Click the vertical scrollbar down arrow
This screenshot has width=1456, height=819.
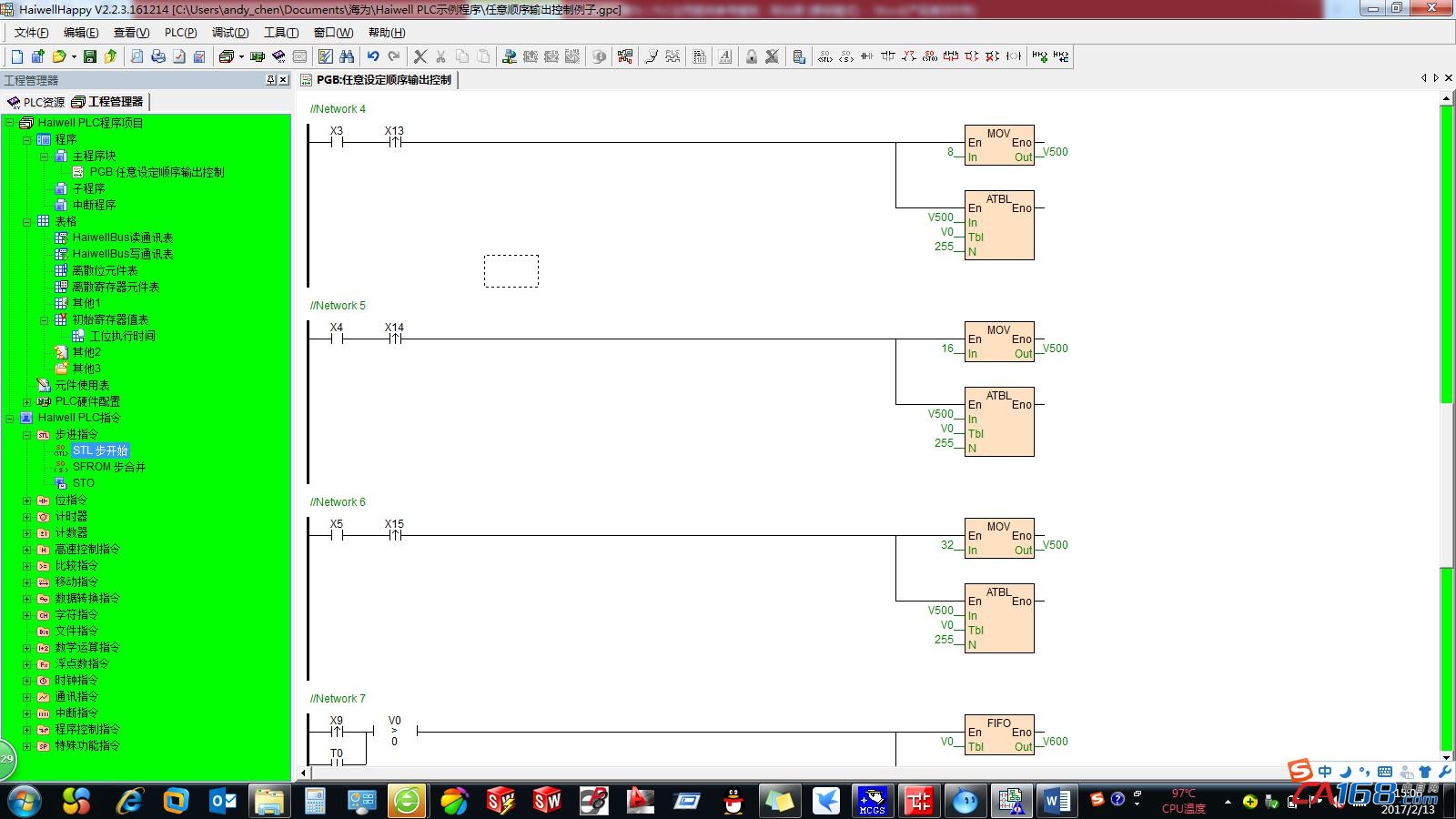tap(1447, 757)
